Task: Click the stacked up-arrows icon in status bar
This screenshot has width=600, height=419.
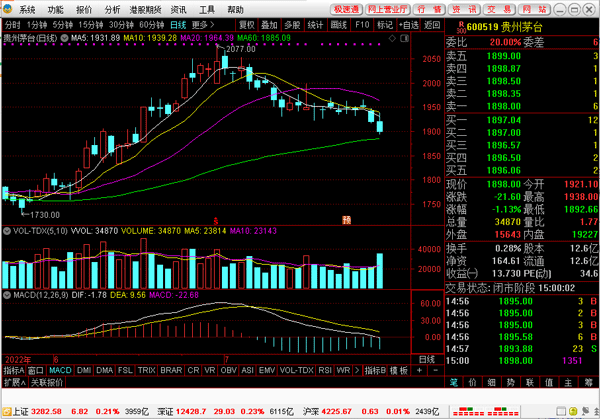Action: tap(597, 411)
